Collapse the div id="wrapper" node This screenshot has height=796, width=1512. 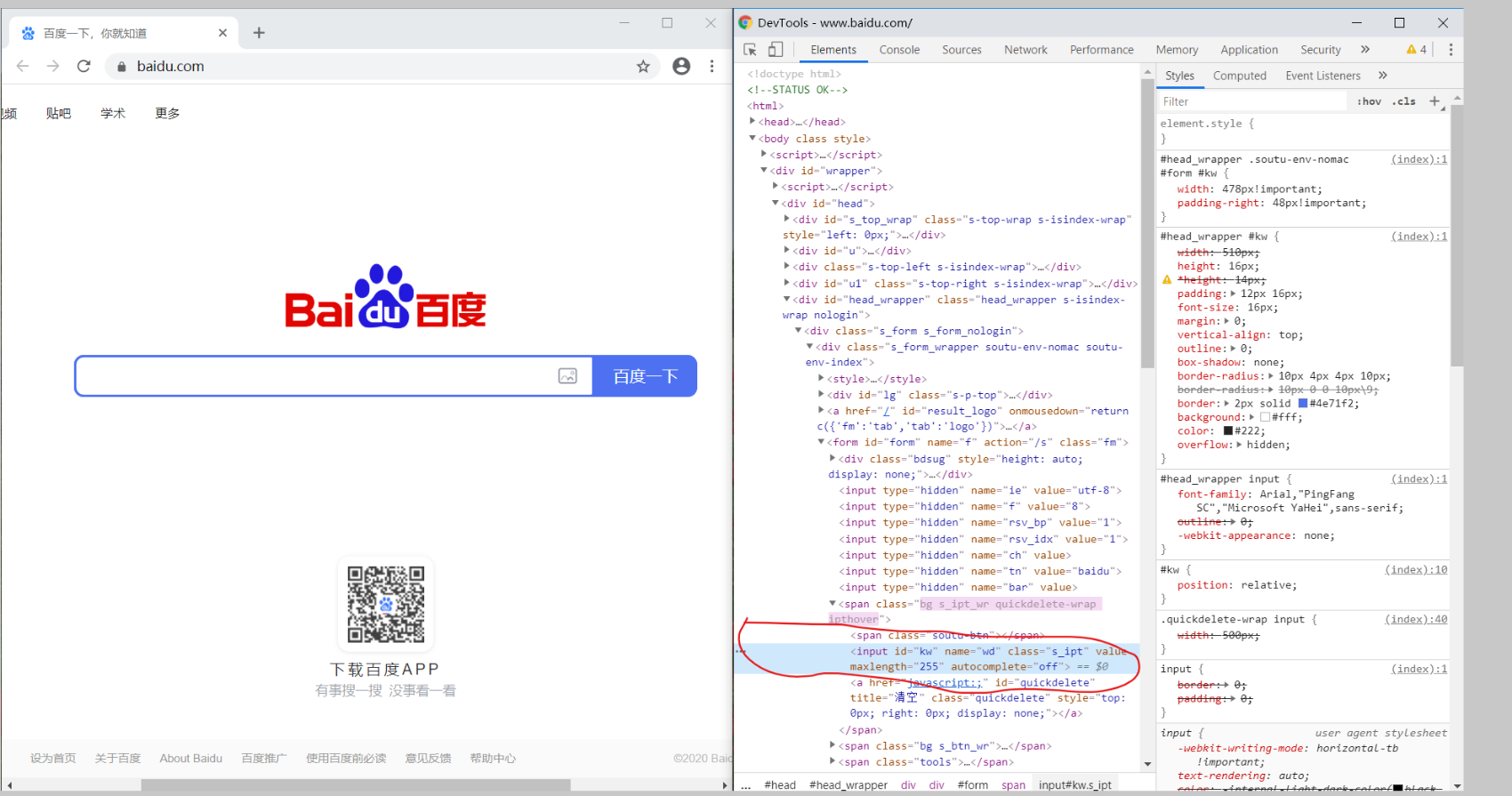(764, 170)
